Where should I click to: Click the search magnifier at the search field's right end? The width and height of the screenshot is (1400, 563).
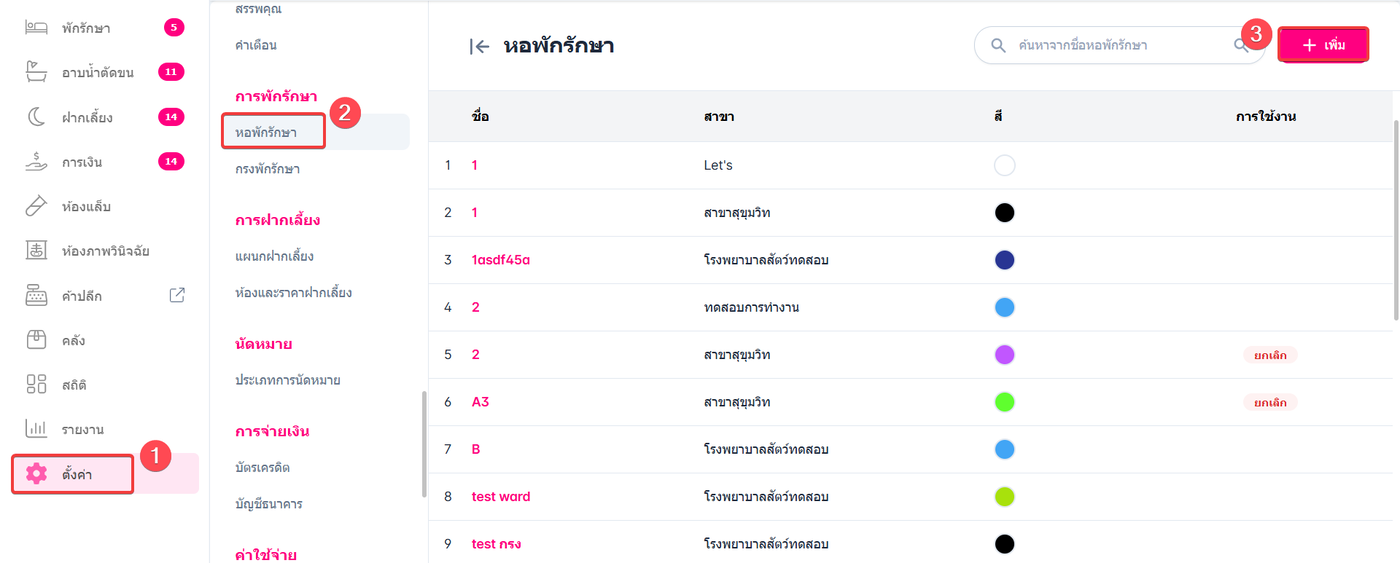coord(1242,46)
